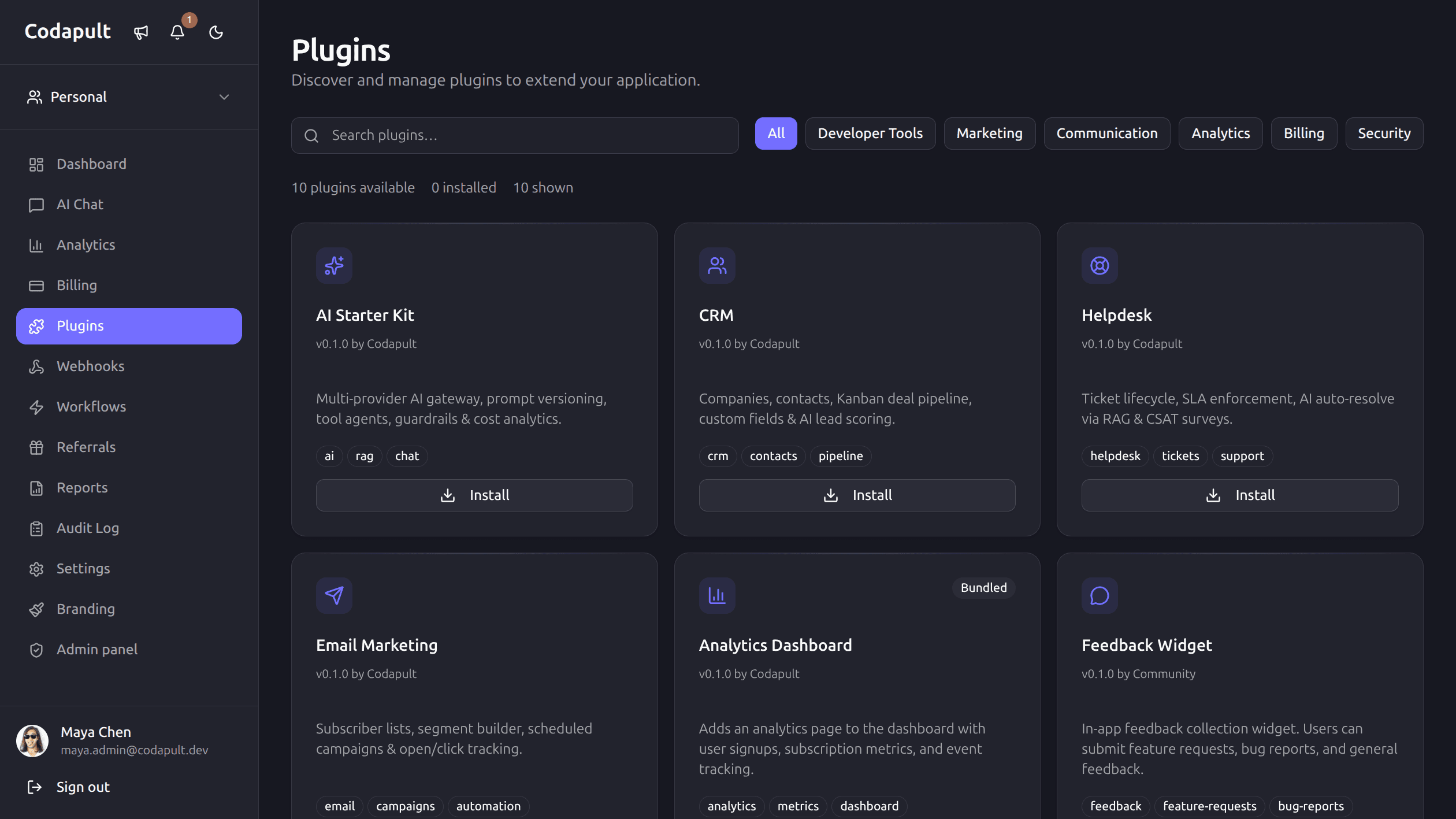This screenshot has width=1456, height=819.
Task: Click the Webhooks icon in sidebar
Action: coord(36,367)
